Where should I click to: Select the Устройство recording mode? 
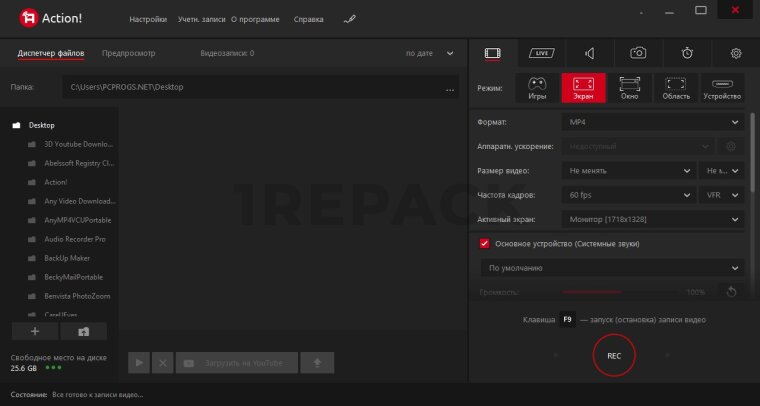coord(722,88)
